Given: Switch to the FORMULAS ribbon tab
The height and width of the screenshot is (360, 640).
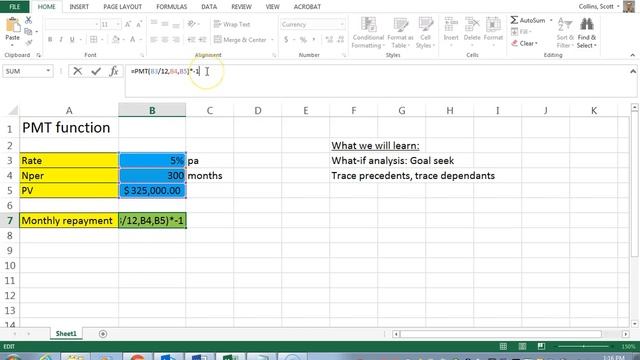Looking at the screenshot, I should tap(171, 7).
